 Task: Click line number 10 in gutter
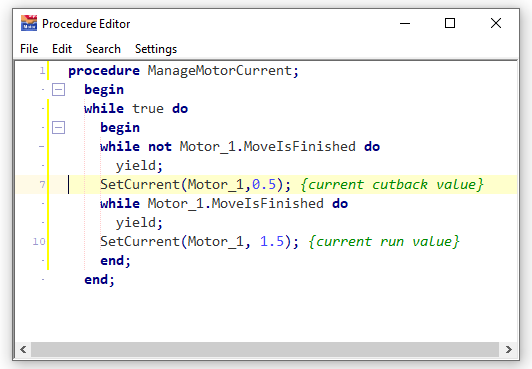click(x=39, y=241)
